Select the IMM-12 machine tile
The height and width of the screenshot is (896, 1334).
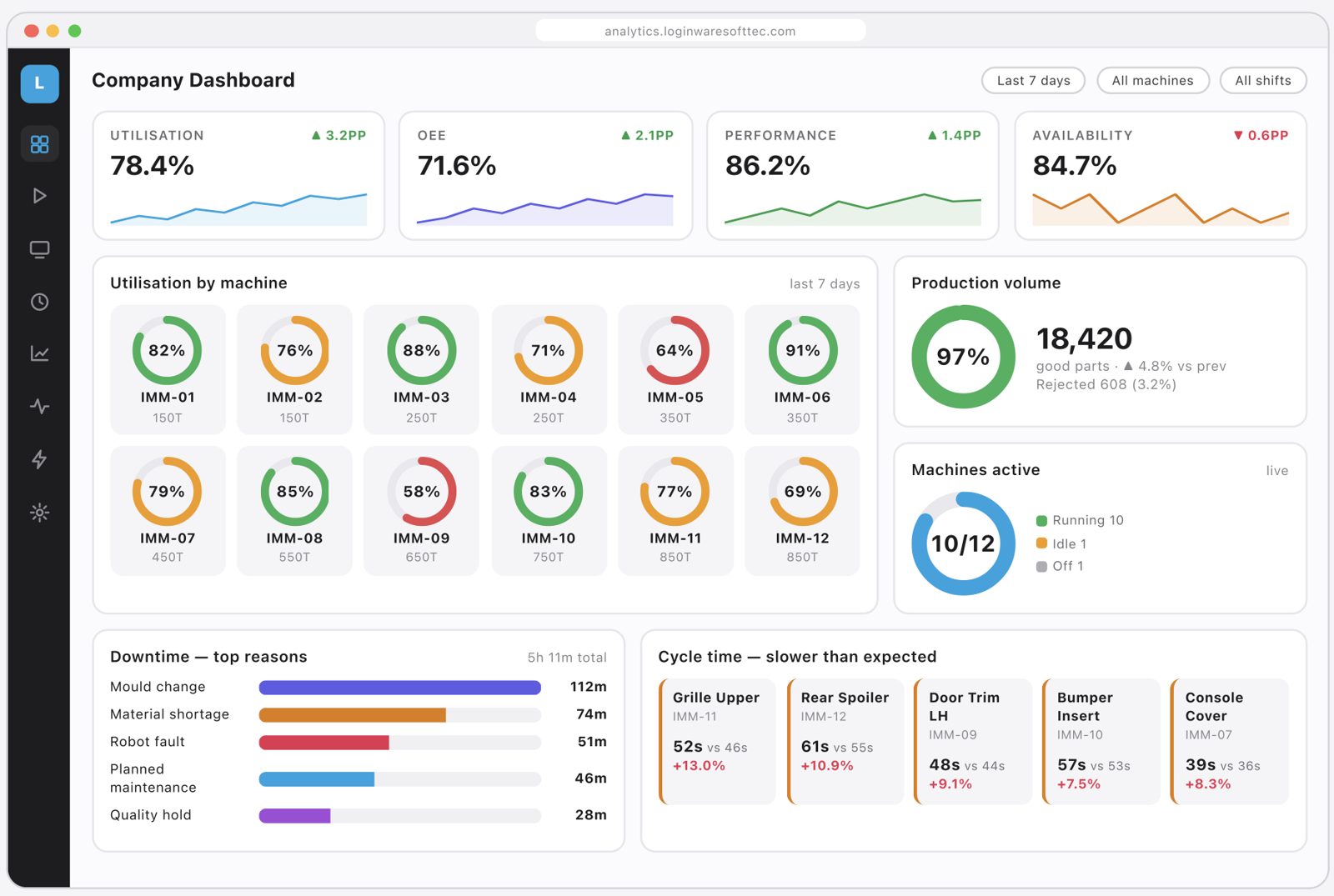[802, 511]
